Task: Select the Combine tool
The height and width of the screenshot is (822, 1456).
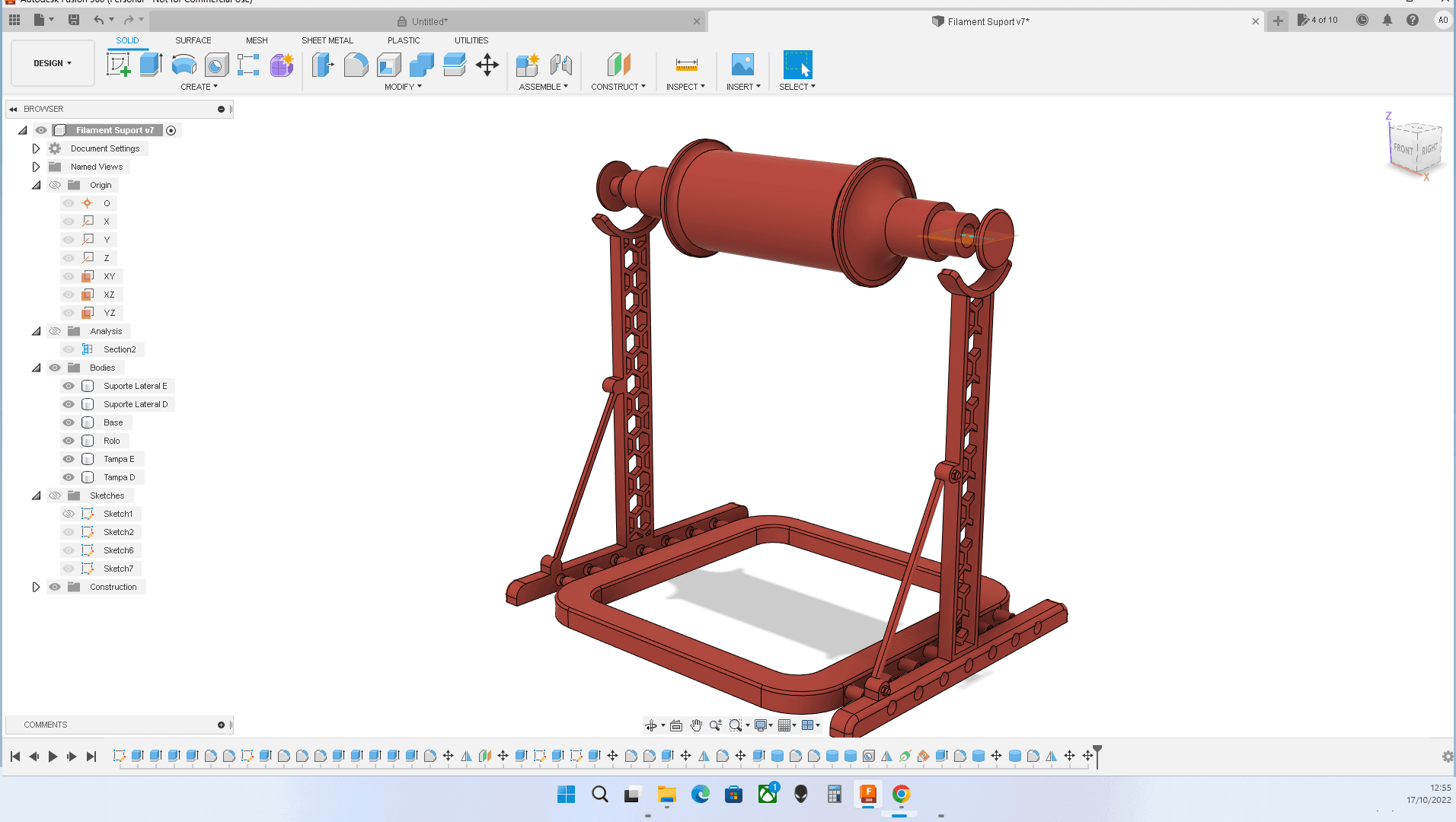Action: (421, 65)
